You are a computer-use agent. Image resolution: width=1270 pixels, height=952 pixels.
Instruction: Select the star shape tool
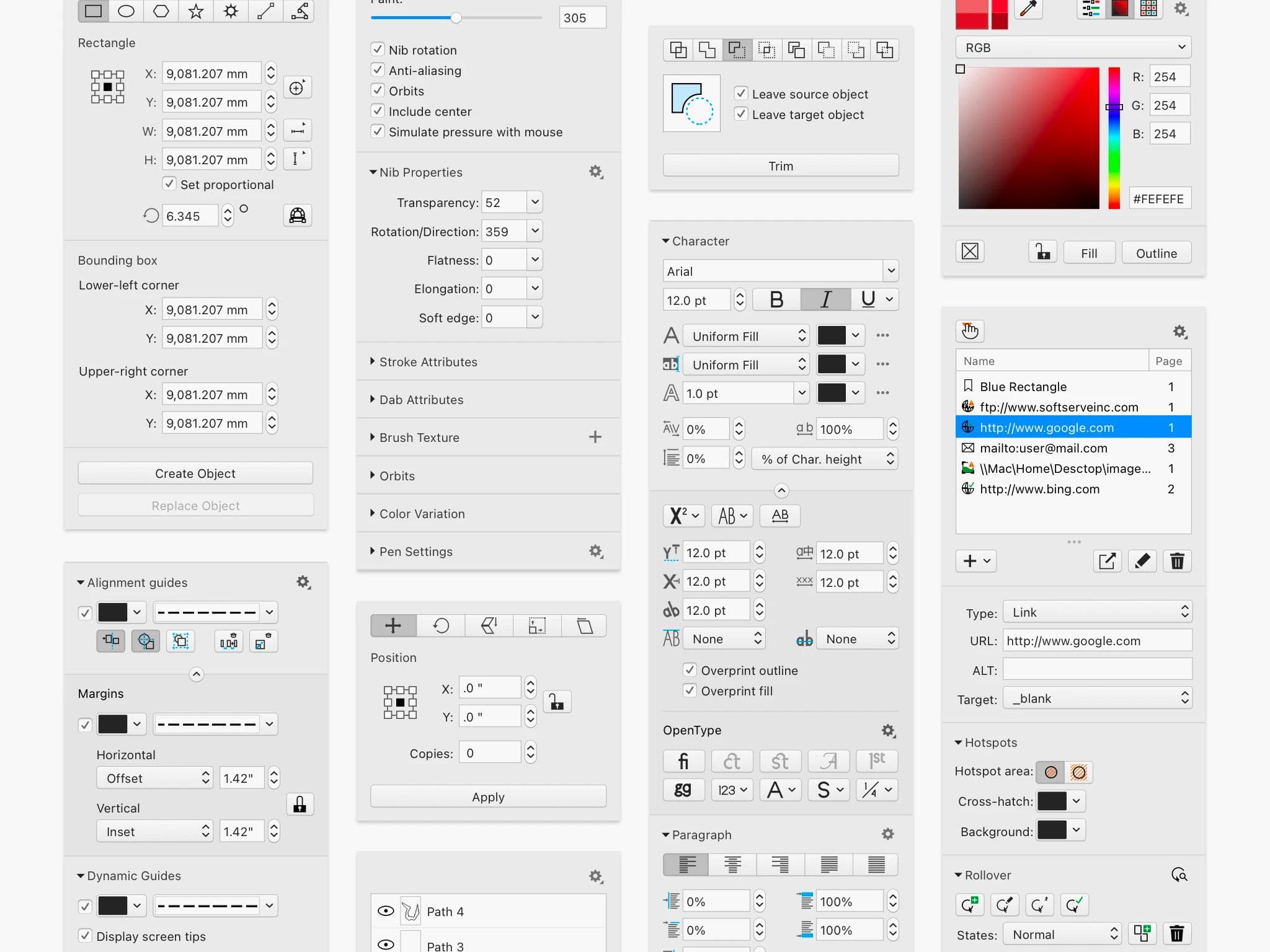pos(196,11)
